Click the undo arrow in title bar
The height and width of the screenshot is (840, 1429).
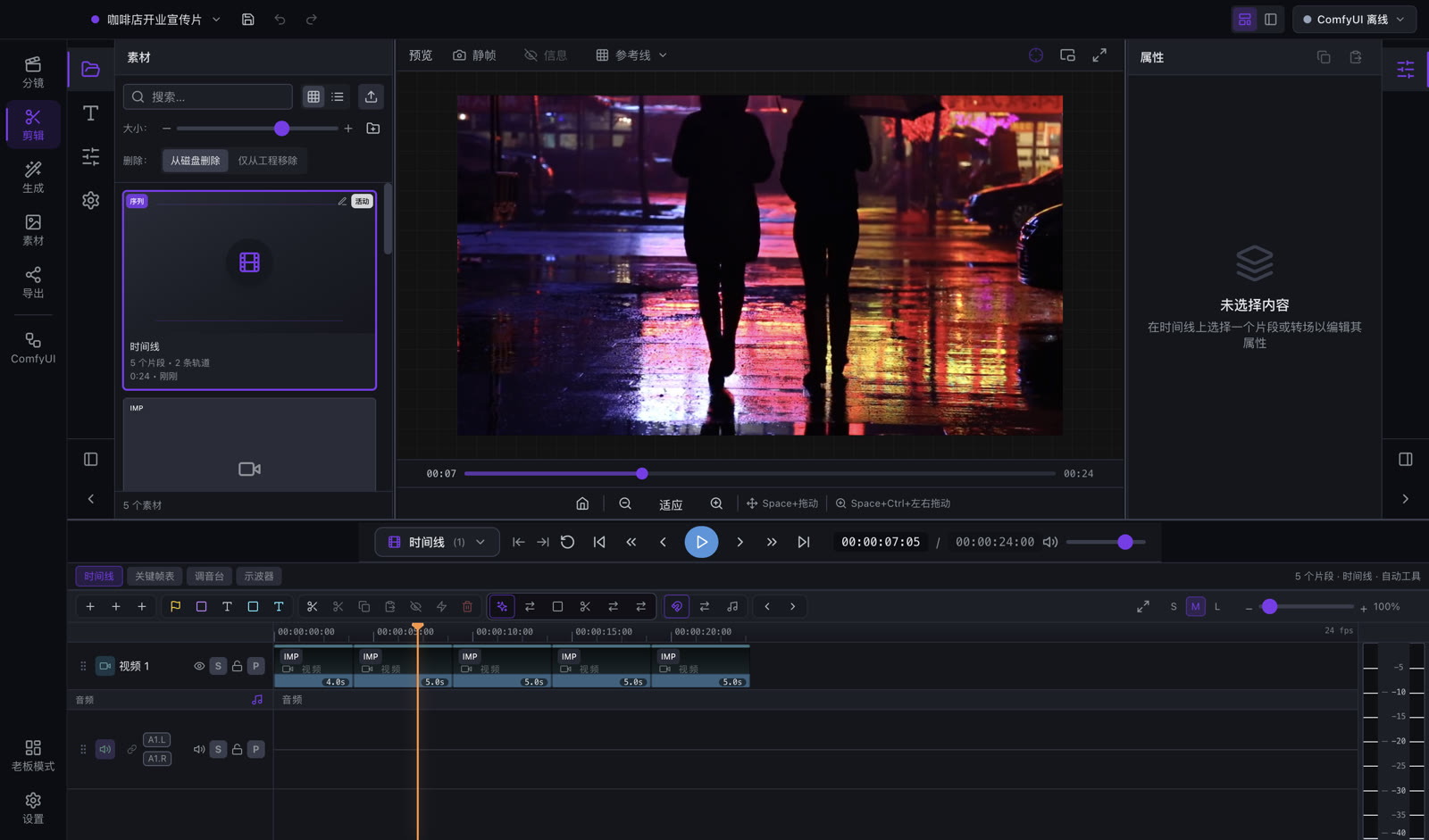(280, 19)
